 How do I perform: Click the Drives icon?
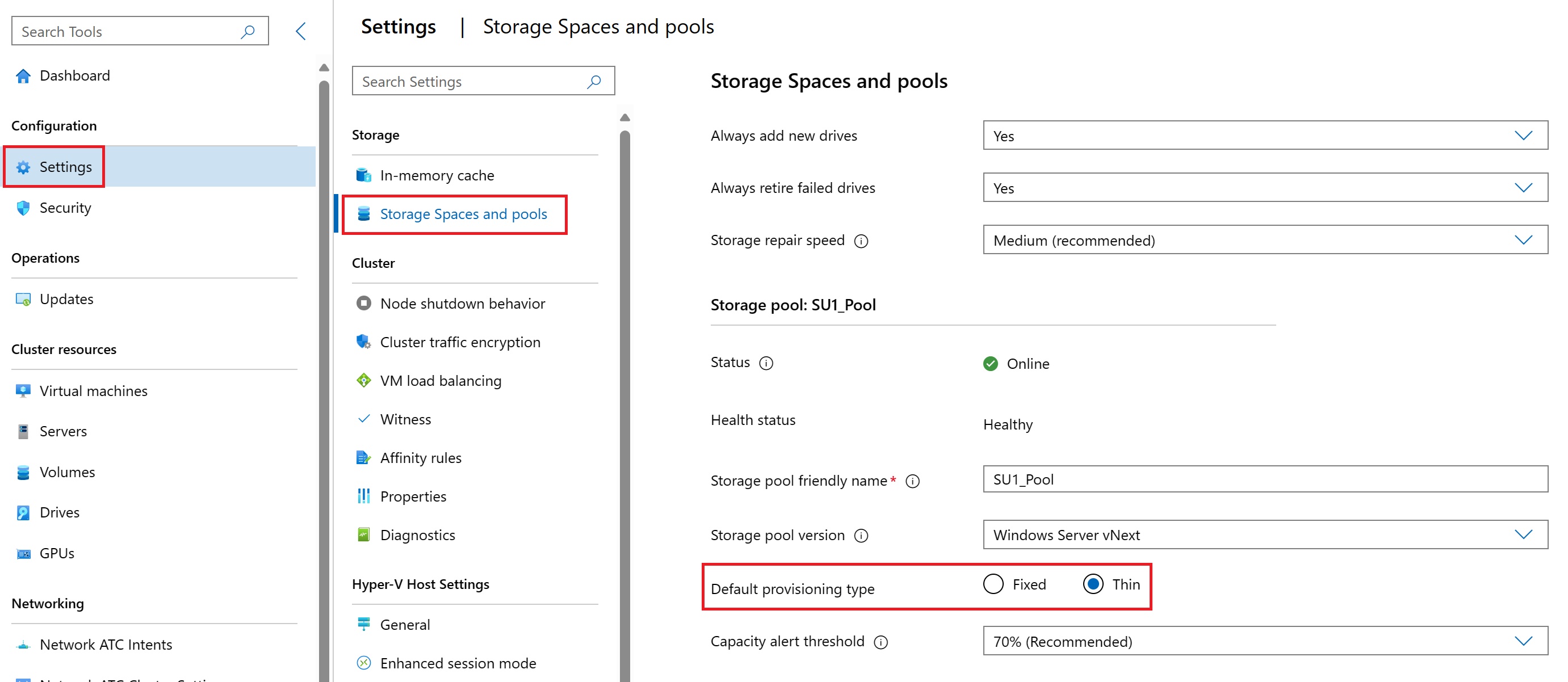click(23, 513)
